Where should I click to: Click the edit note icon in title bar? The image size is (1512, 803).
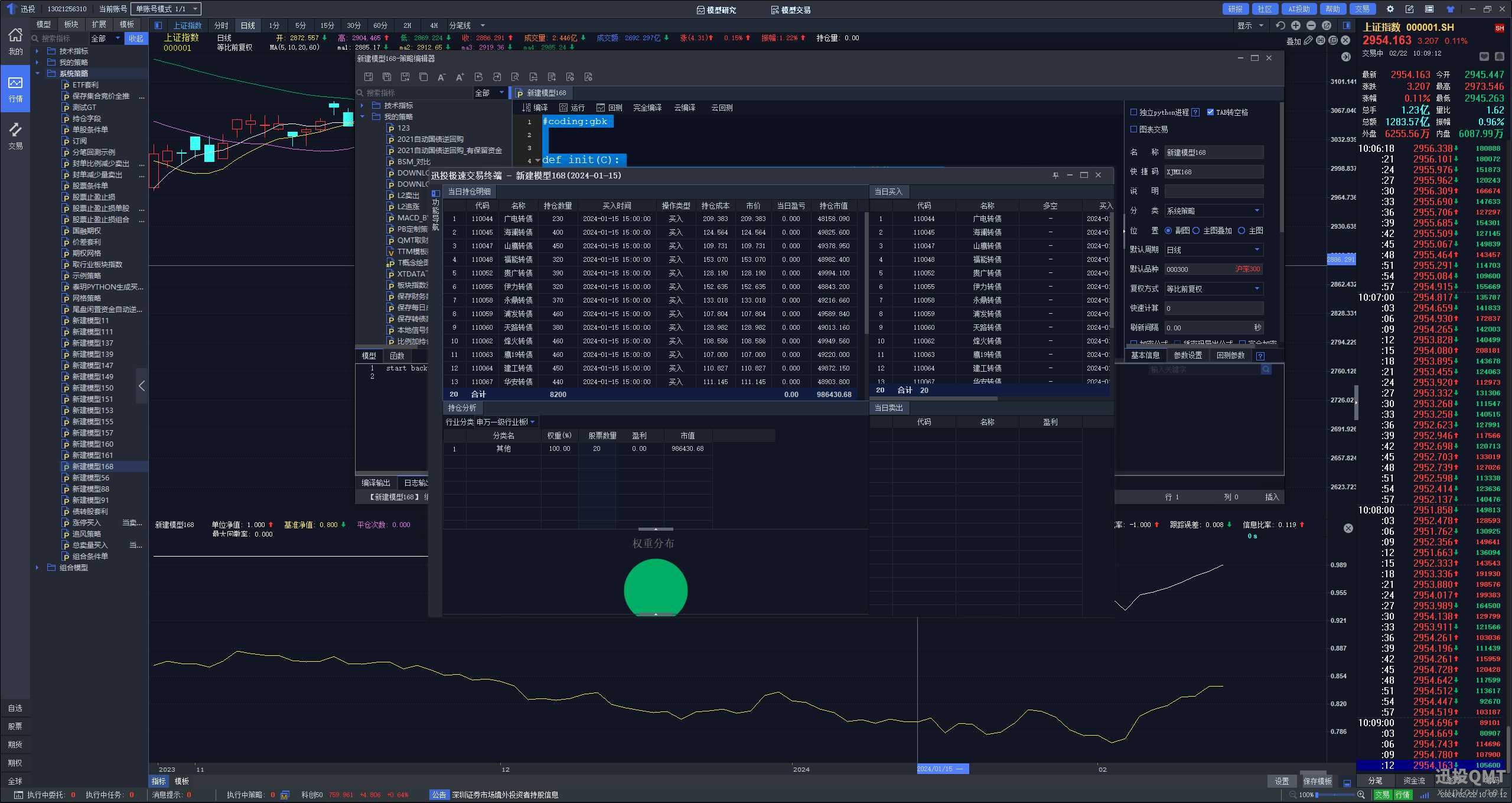[x=1409, y=9]
